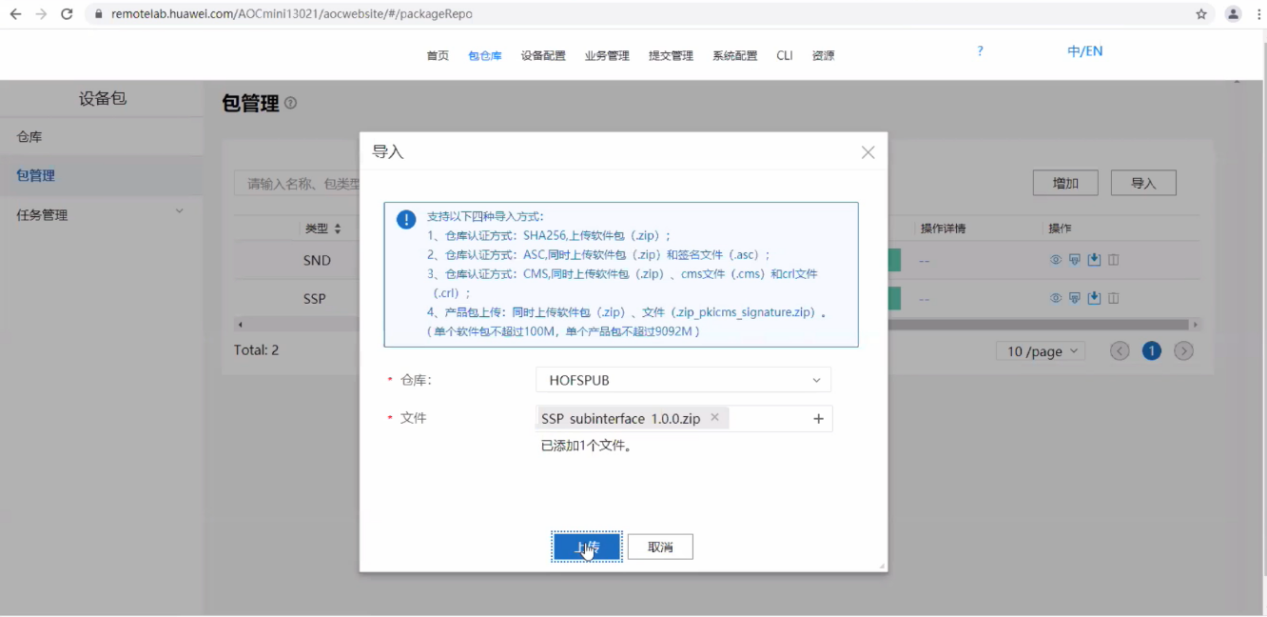
Task: Click the 取消 cancel button
Action: pyautogui.click(x=660, y=547)
